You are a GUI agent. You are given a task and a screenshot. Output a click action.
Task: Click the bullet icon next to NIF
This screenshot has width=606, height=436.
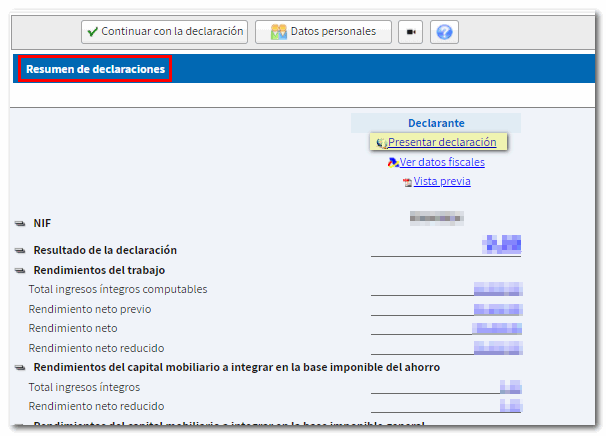[20, 224]
